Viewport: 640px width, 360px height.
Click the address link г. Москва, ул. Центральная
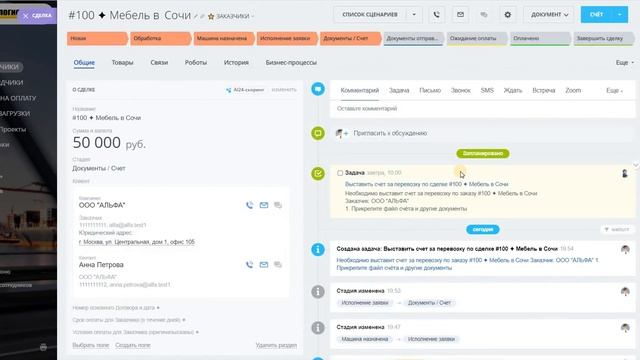coord(136,242)
